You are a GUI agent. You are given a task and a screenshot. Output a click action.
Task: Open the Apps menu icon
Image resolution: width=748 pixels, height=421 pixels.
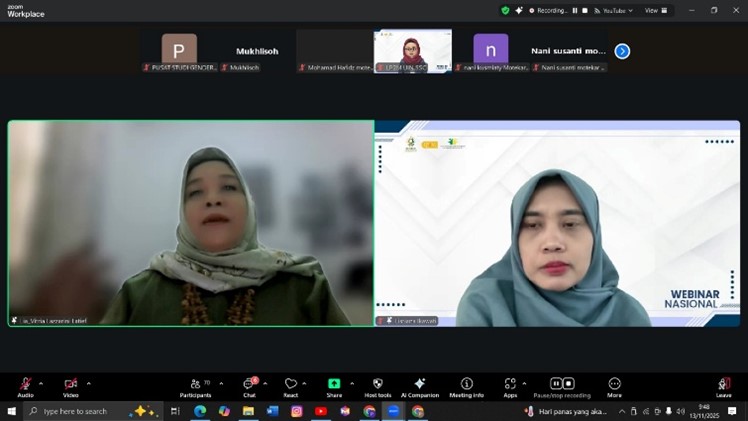point(510,385)
